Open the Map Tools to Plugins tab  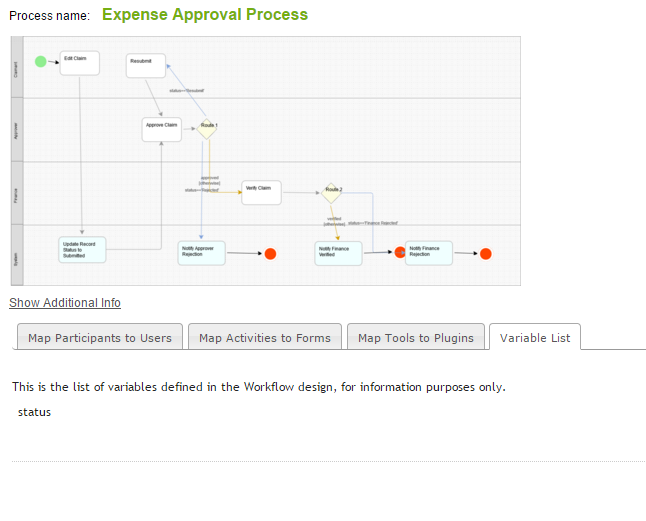(x=416, y=338)
